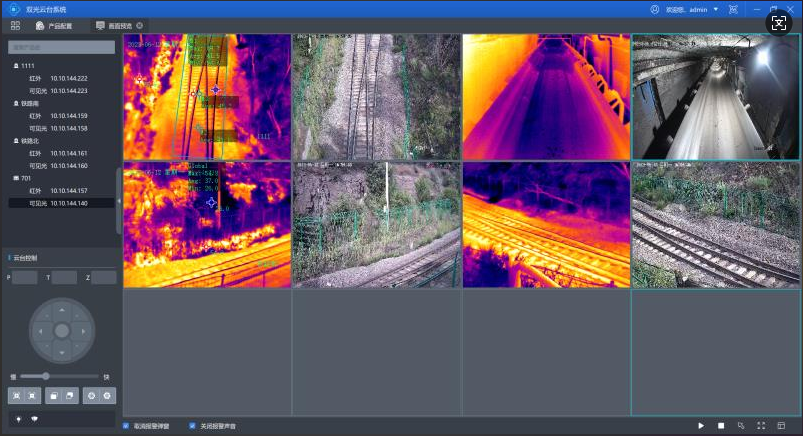This screenshot has height=436, width=803.
Task: Click the device icon beside 1111
Action: 16,66
